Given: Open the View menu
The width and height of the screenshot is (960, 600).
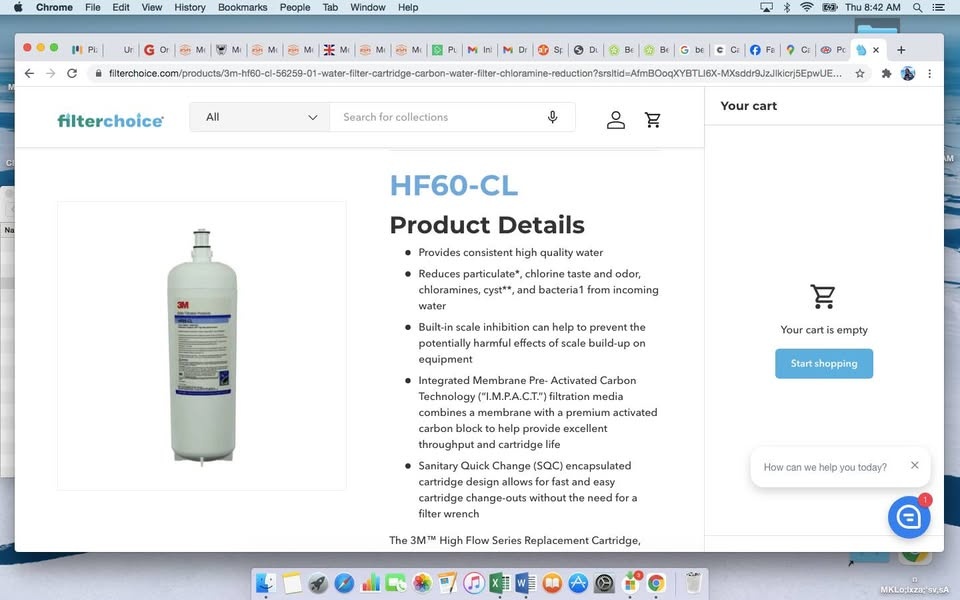Looking at the screenshot, I should tap(152, 7).
